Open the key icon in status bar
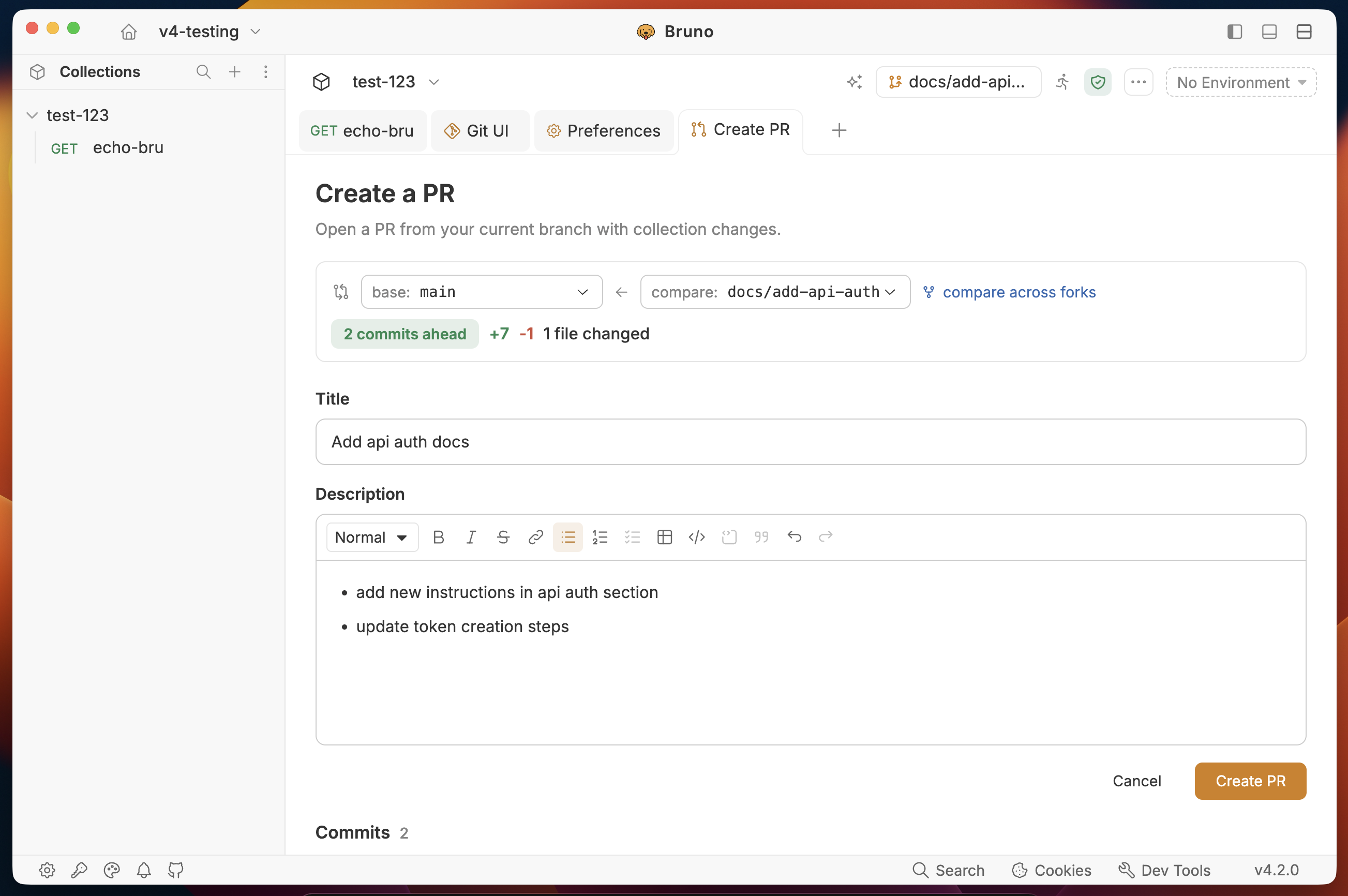Viewport: 1348px width, 896px height. click(x=79, y=870)
